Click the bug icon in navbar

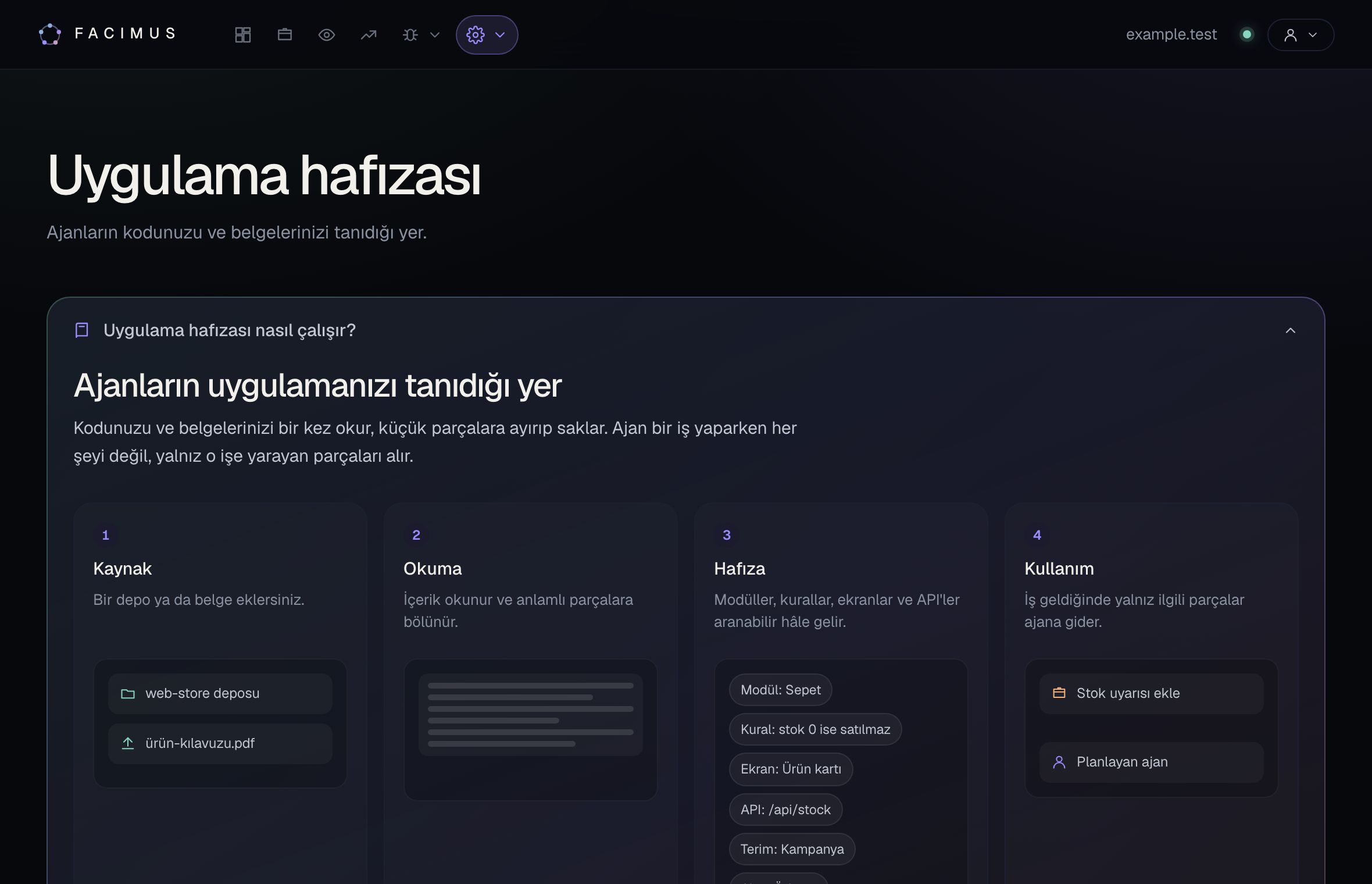click(x=410, y=35)
